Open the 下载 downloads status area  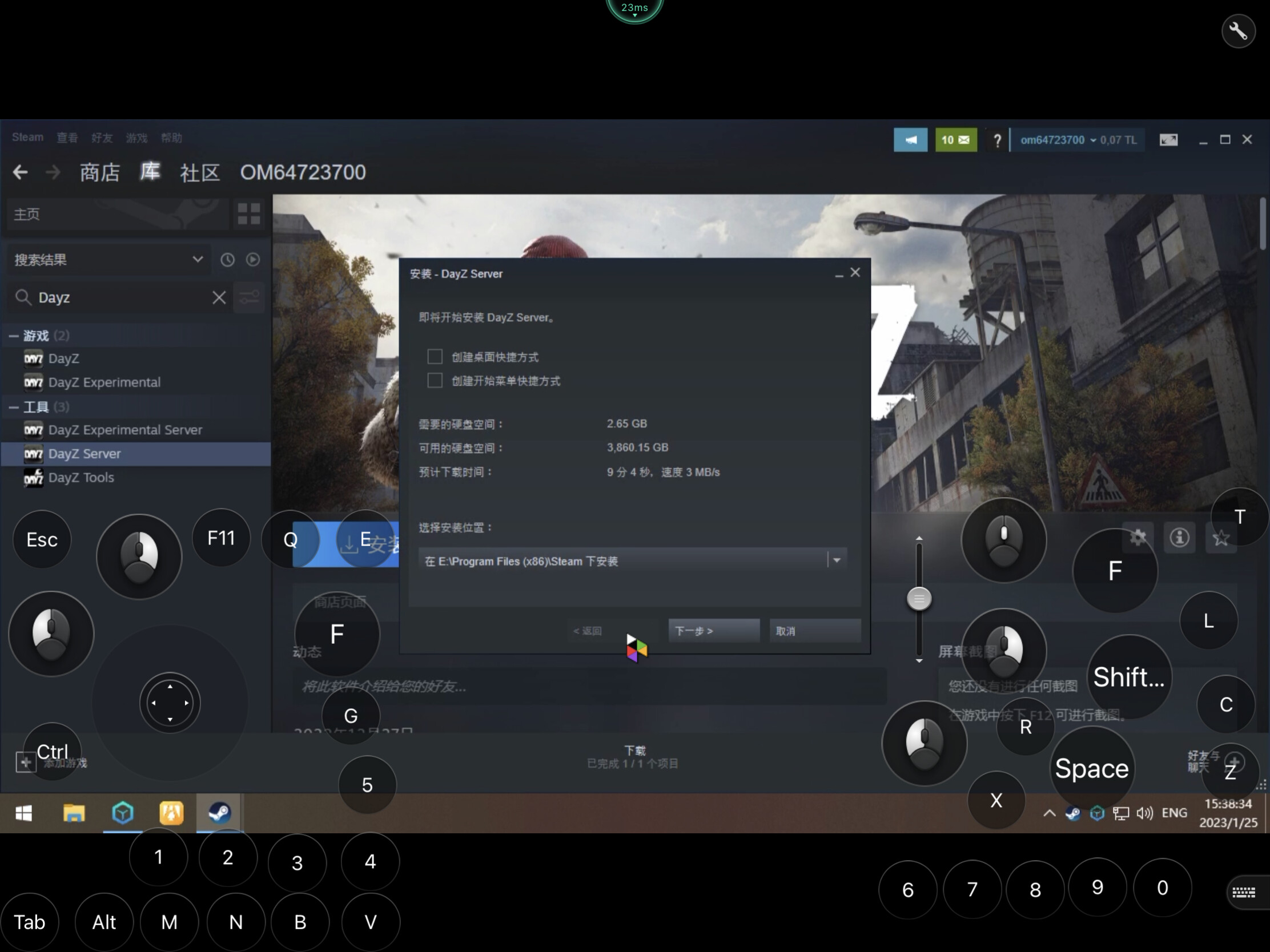pyautogui.click(x=633, y=757)
